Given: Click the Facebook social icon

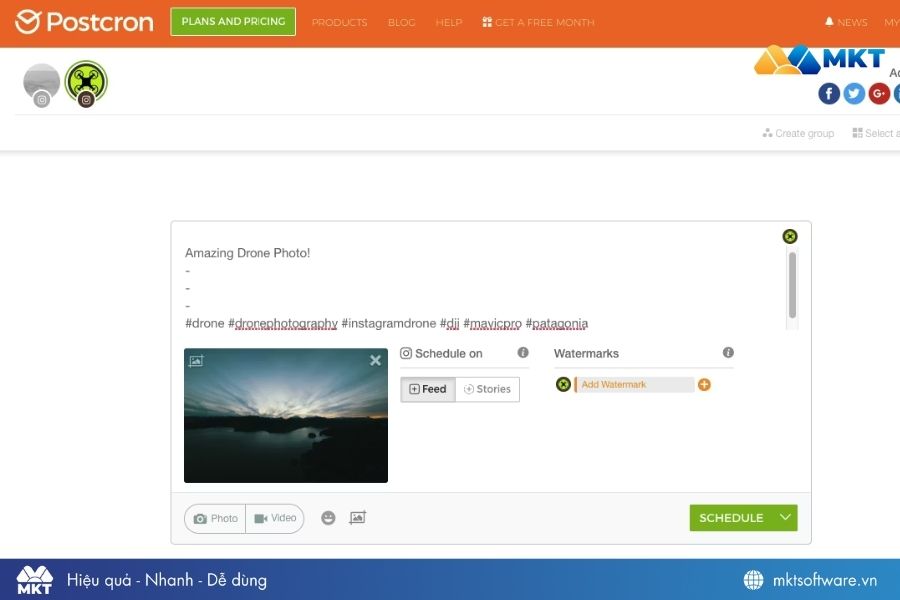Looking at the screenshot, I should tap(829, 93).
